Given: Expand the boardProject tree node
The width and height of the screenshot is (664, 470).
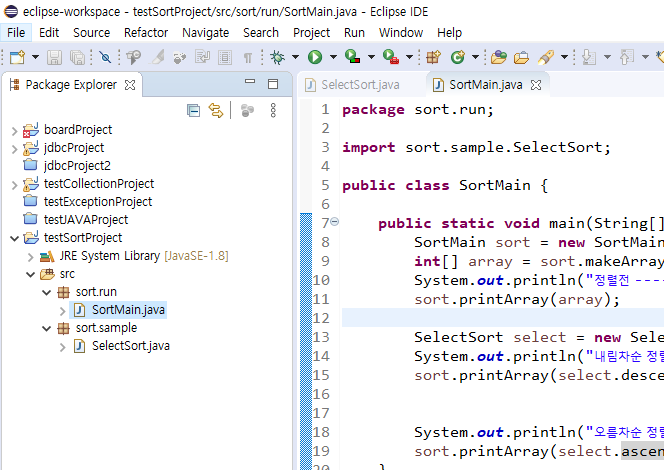Looking at the screenshot, I should (13, 130).
